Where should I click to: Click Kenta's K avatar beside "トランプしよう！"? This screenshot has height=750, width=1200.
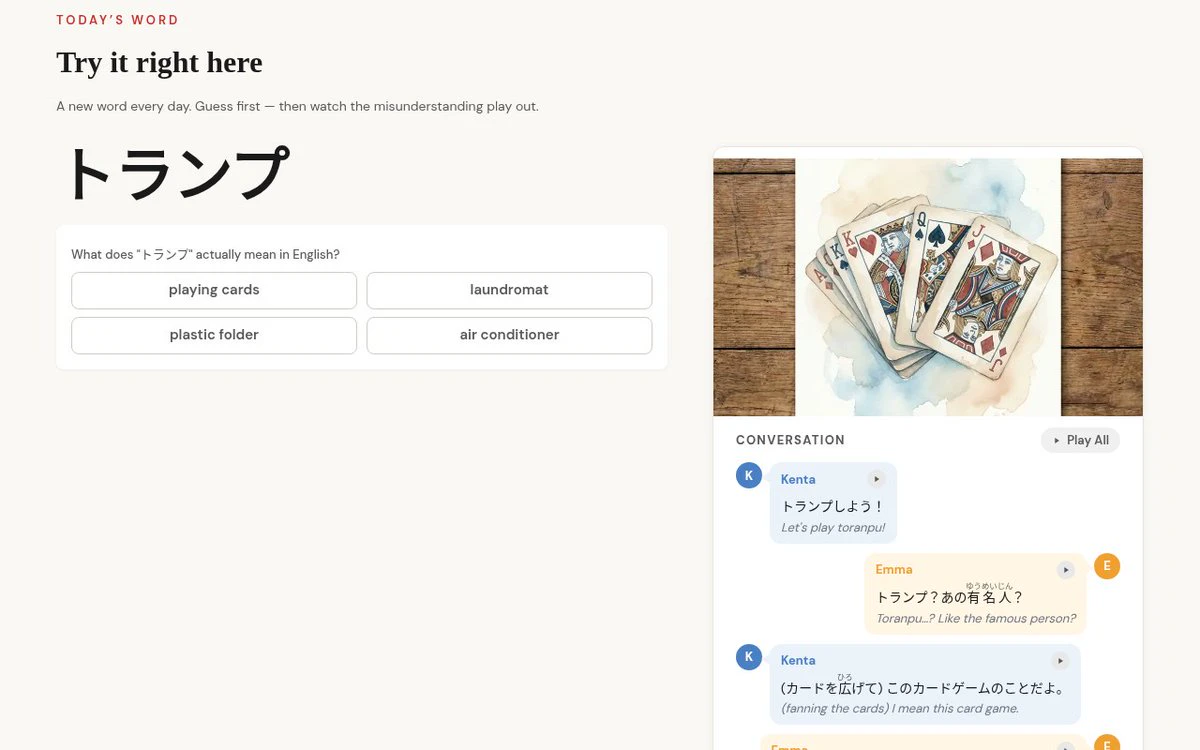749,475
